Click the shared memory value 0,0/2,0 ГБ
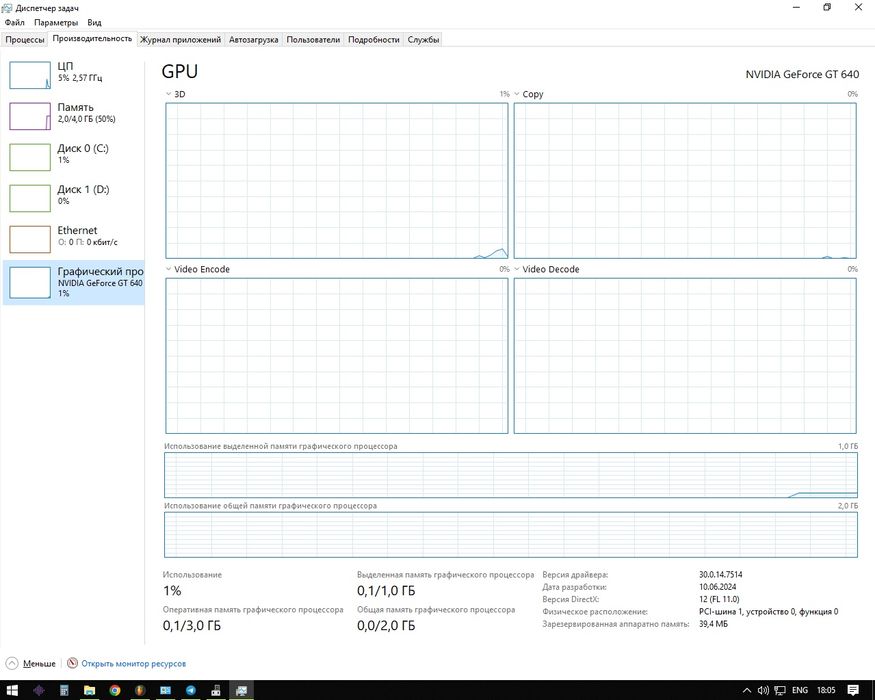This screenshot has width=875, height=700. [x=386, y=626]
